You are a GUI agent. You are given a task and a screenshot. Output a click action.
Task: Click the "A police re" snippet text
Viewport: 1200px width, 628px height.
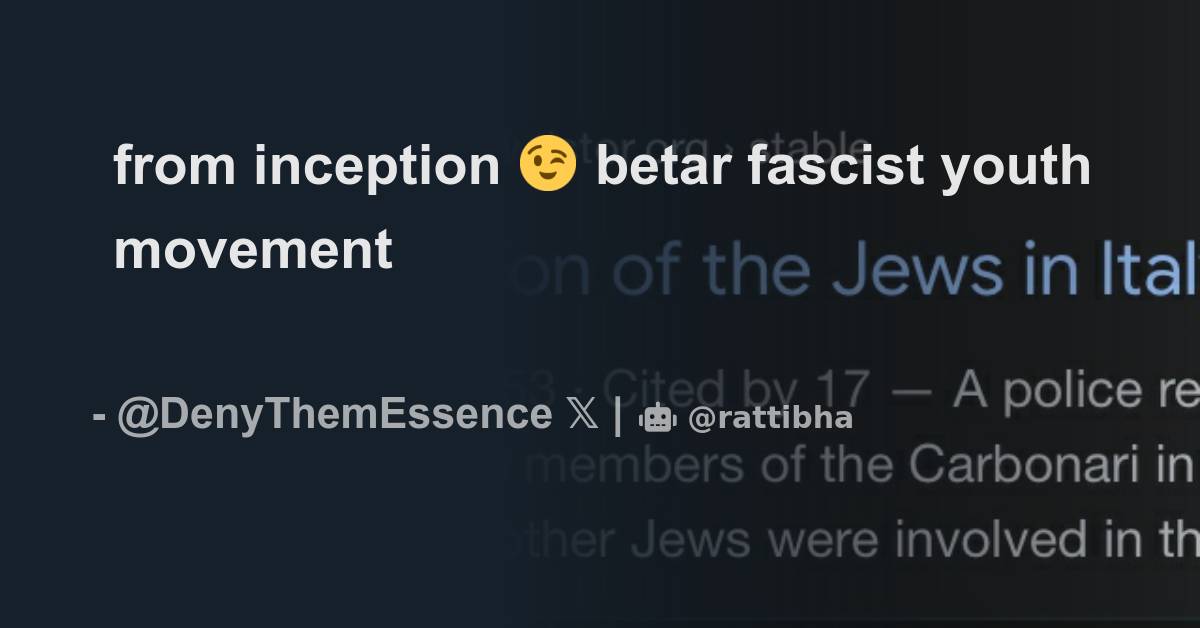[x=1075, y=391]
